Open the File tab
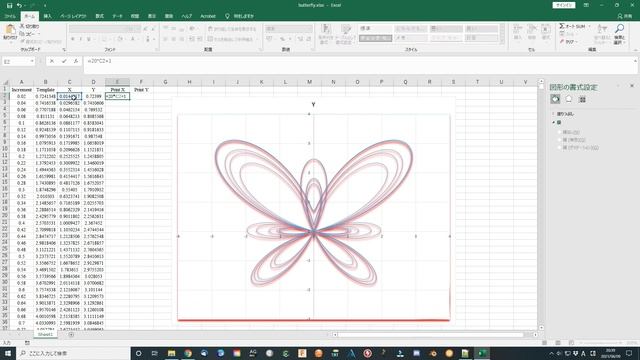Image resolution: width=640 pixels, height=360 pixels. (10, 16)
